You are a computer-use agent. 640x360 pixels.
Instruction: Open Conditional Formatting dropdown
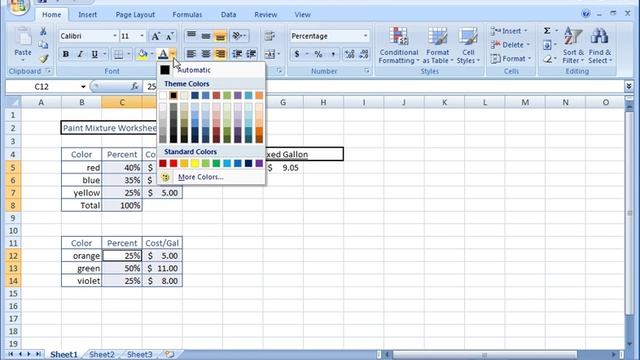398,45
